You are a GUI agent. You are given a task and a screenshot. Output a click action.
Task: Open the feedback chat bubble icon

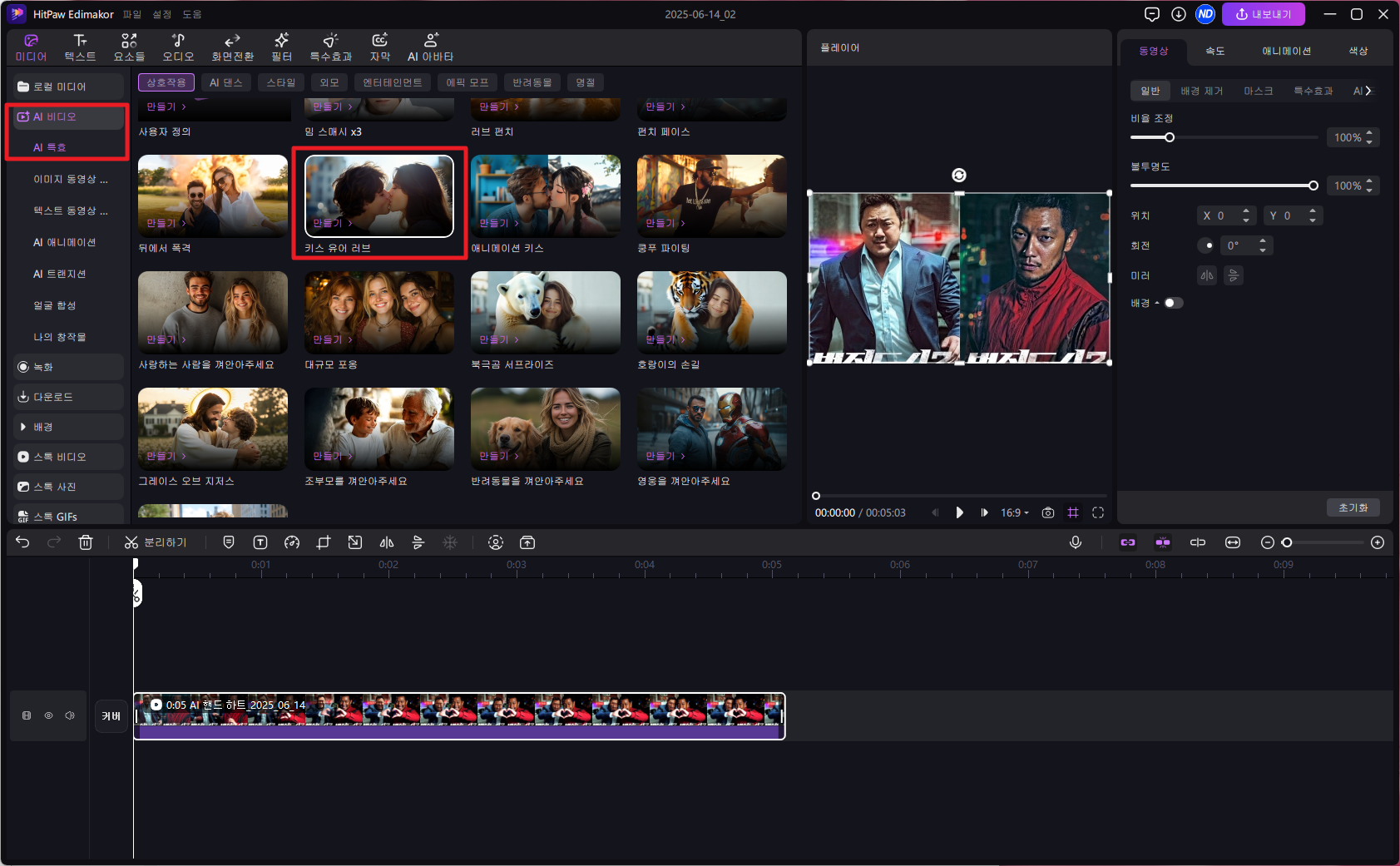[1152, 14]
